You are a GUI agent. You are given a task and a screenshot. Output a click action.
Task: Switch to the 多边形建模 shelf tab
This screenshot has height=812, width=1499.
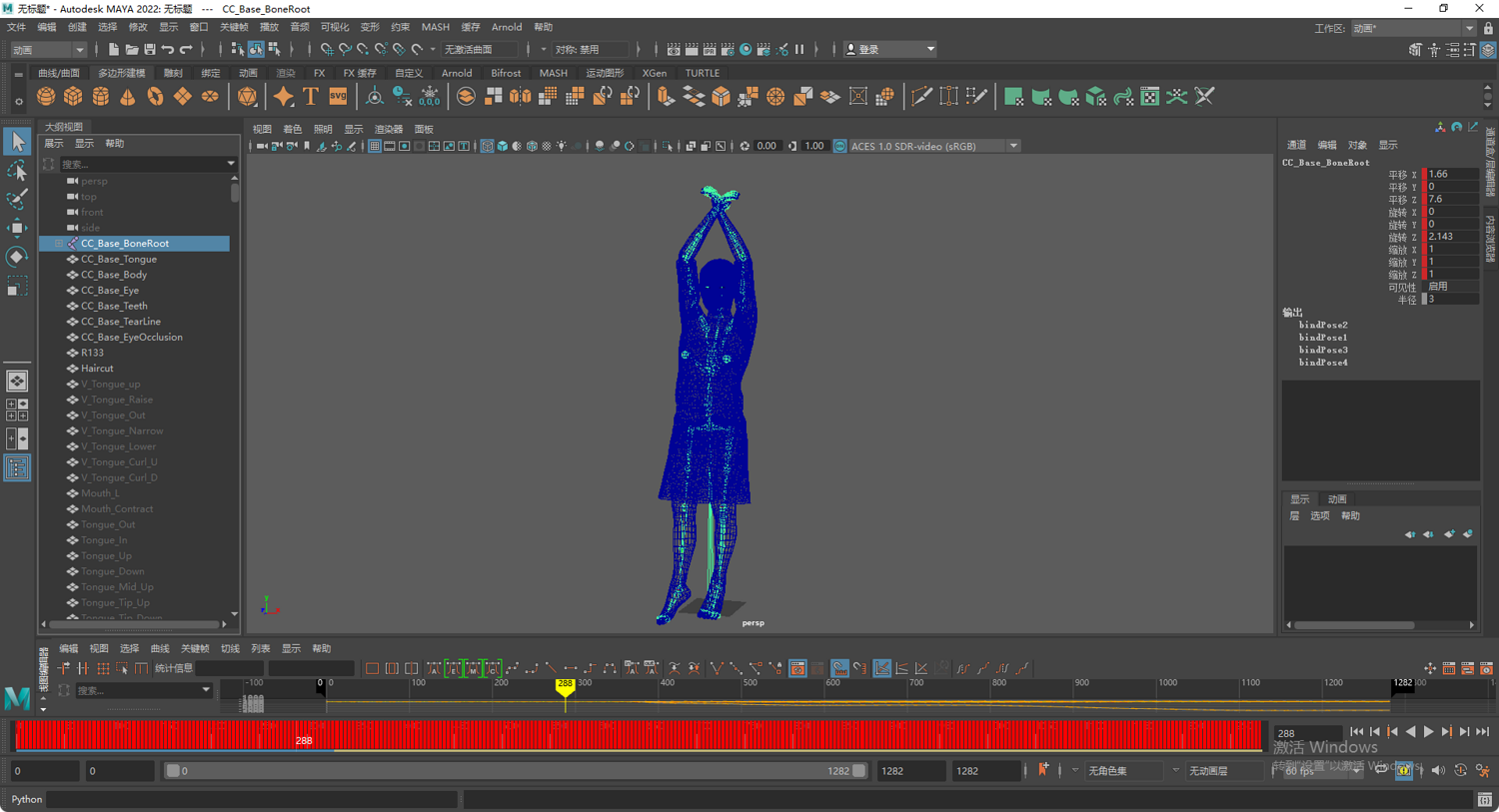pyautogui.click(x=122, y=73)
